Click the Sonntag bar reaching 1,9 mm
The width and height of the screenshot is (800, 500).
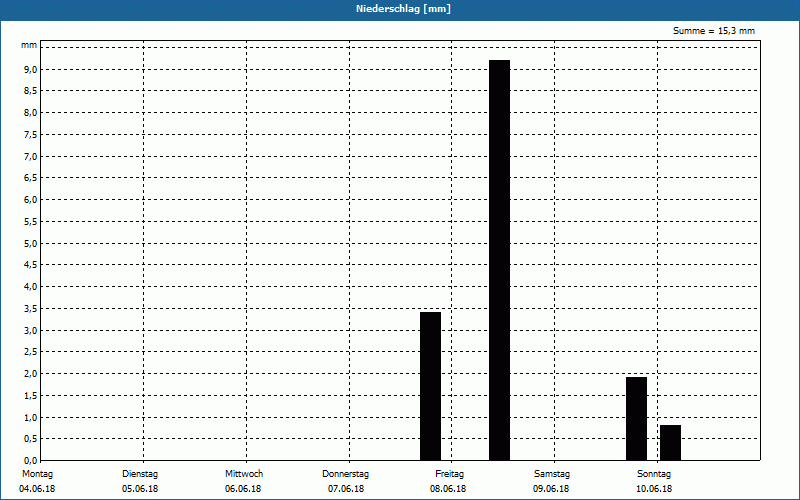click(636, 419)
